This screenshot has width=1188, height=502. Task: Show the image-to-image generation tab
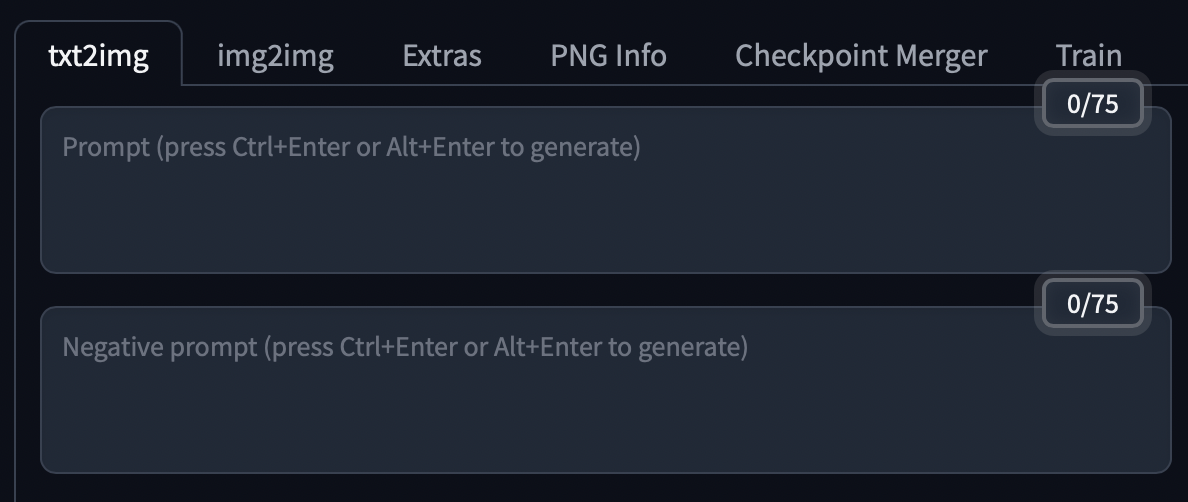275,55
